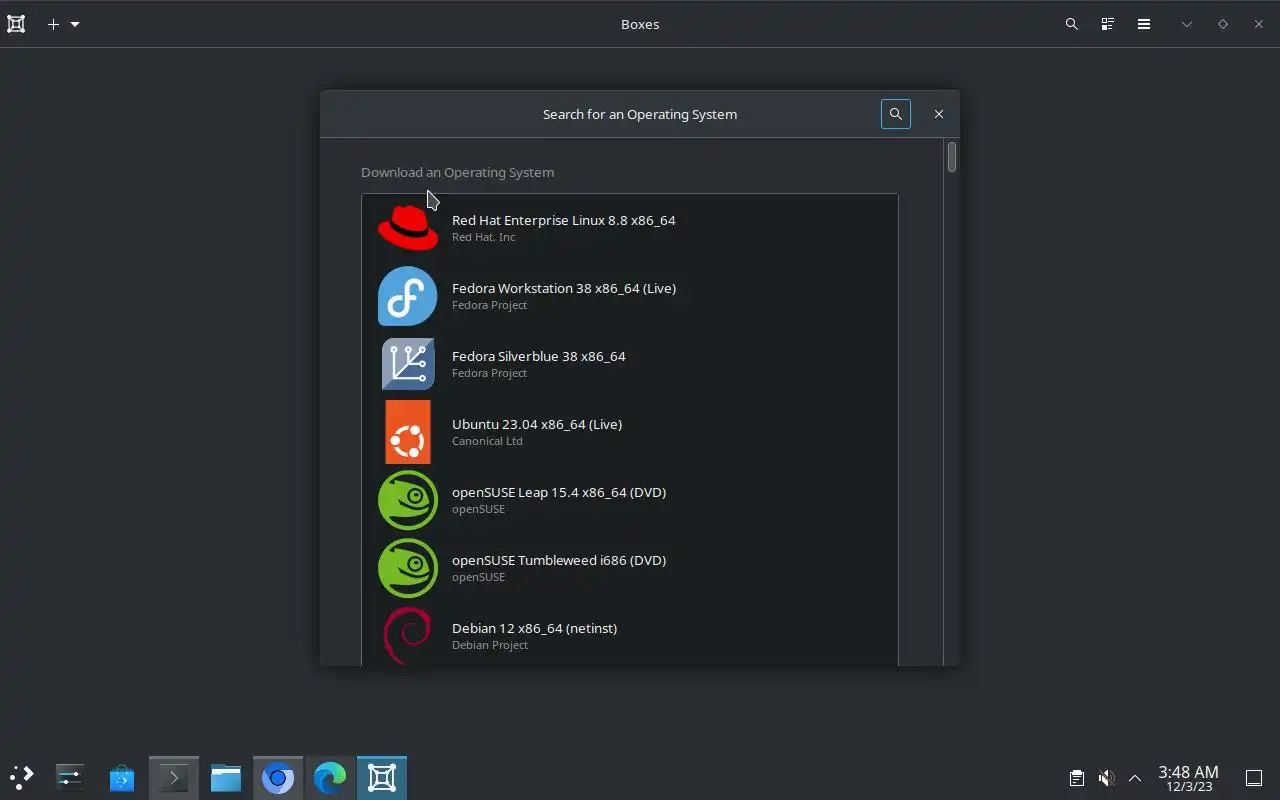
Task: Select openSUSE Leap 15.4 x86_64 (DVD)
Action: [630, 500]
